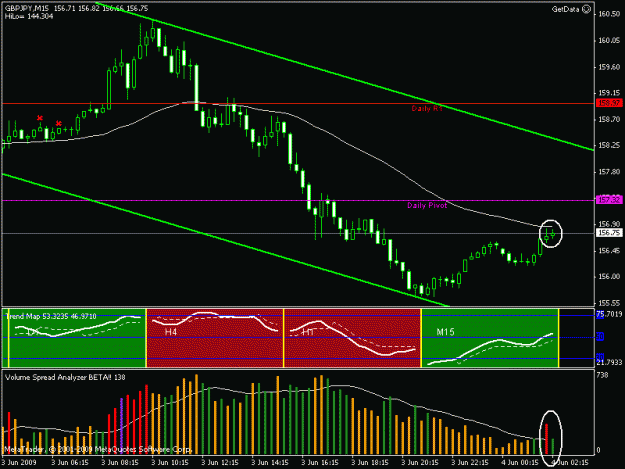Click the 3 Jun 14:15 time label
This screenshot has height=469, width=625.
pos(270,463)
